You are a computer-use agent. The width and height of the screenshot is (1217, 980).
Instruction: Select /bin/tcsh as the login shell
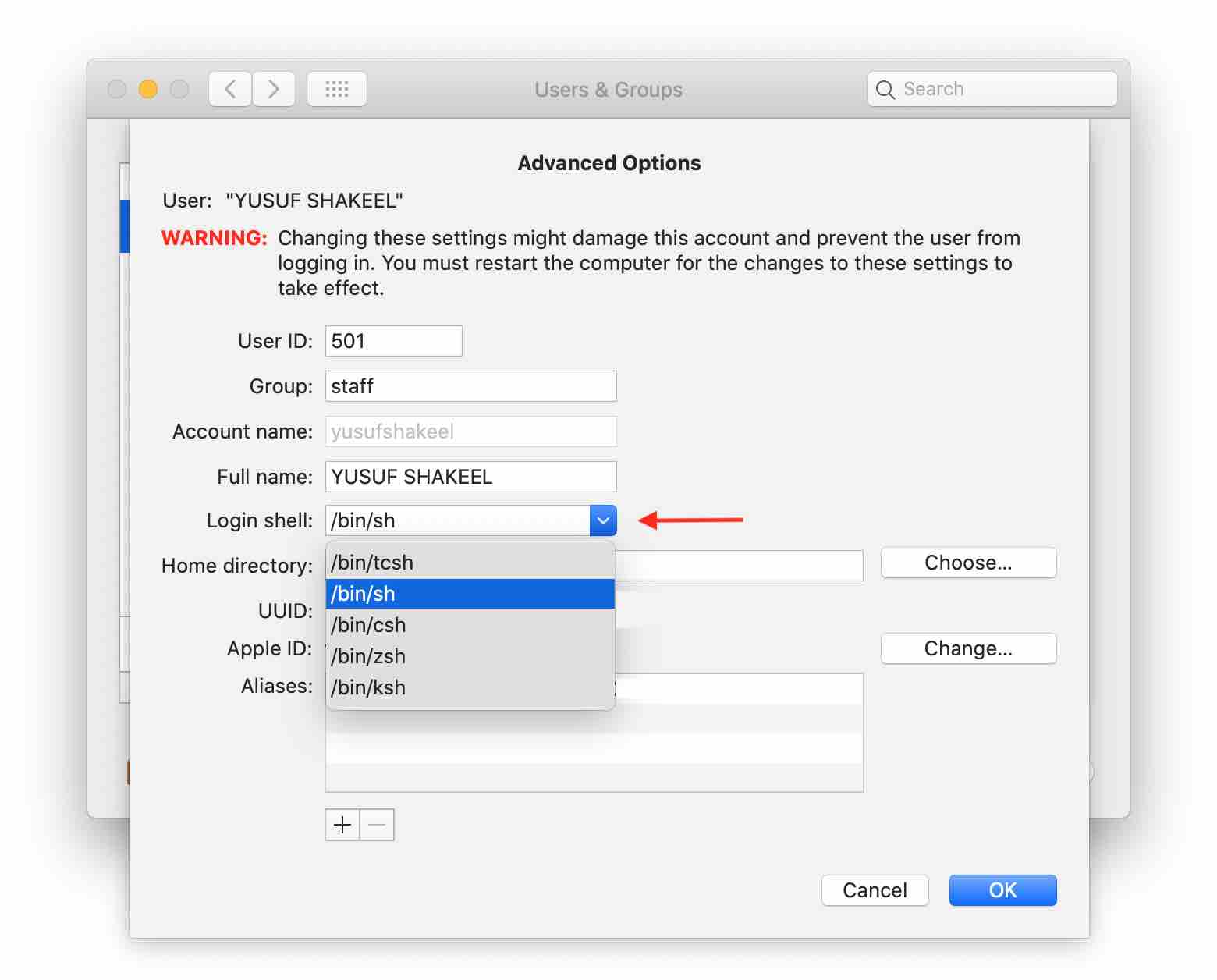click(x=371, y=562)
